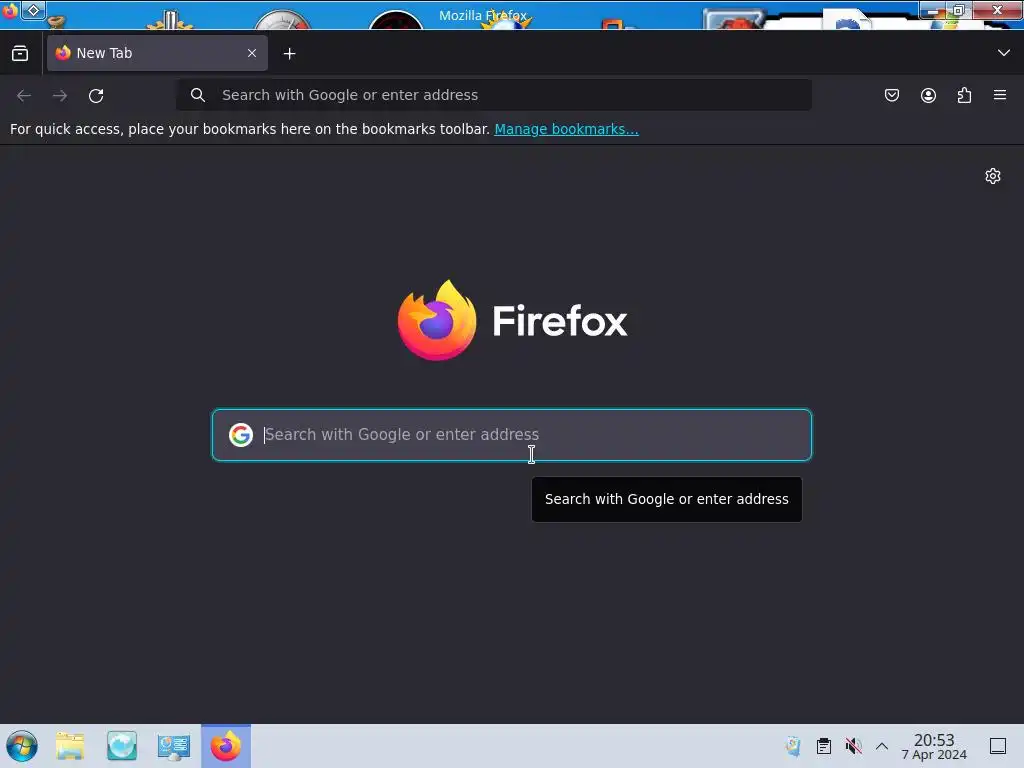The width and height of the screenshot is (1024, 768).
Task: Minimize the Firefox window
Action: [933, 10]
